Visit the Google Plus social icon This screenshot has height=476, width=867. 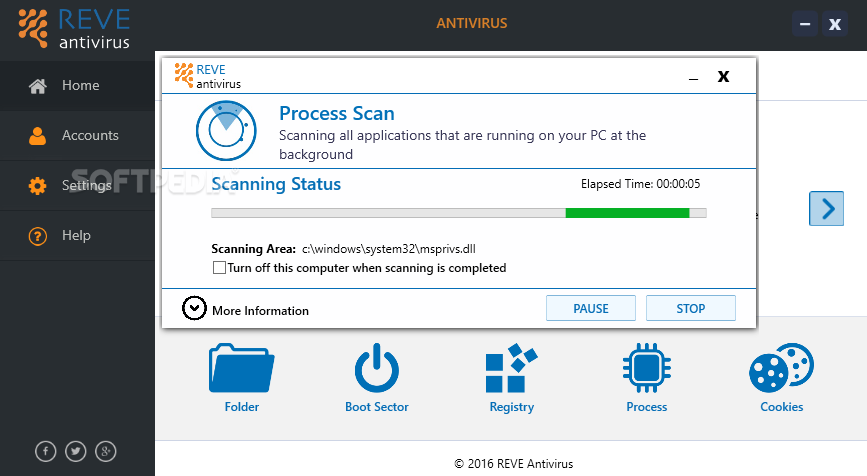click(x=106, y=451)
